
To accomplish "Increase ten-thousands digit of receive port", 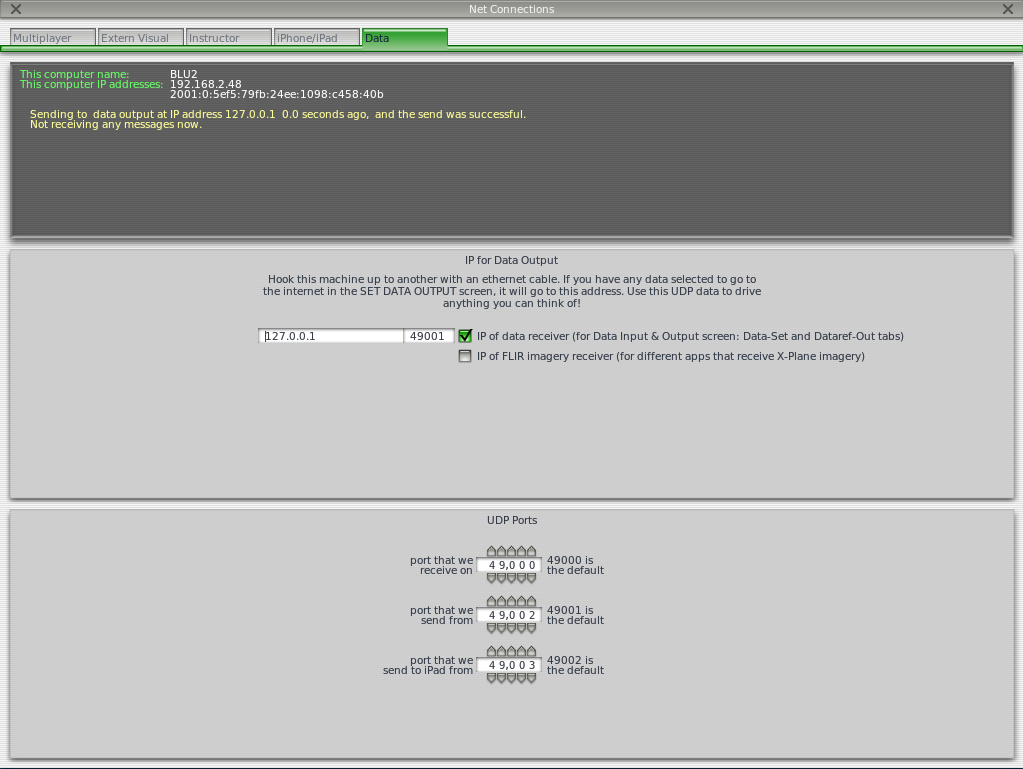I will [x=491, y=552].
